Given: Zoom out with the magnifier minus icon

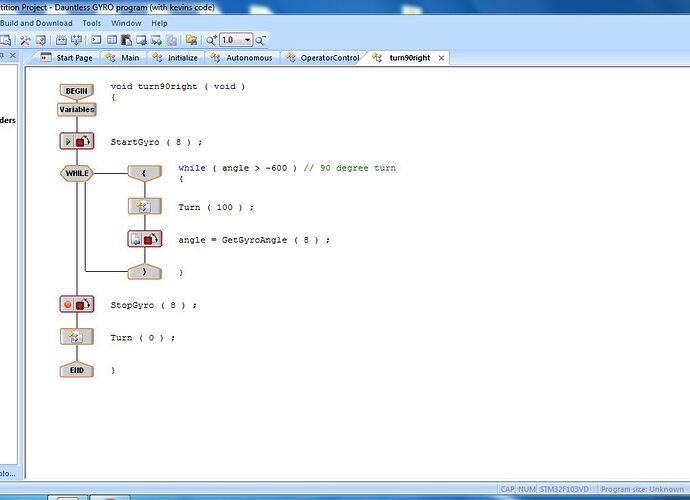Looking at the screenshot, I should (x=261, y=40).
